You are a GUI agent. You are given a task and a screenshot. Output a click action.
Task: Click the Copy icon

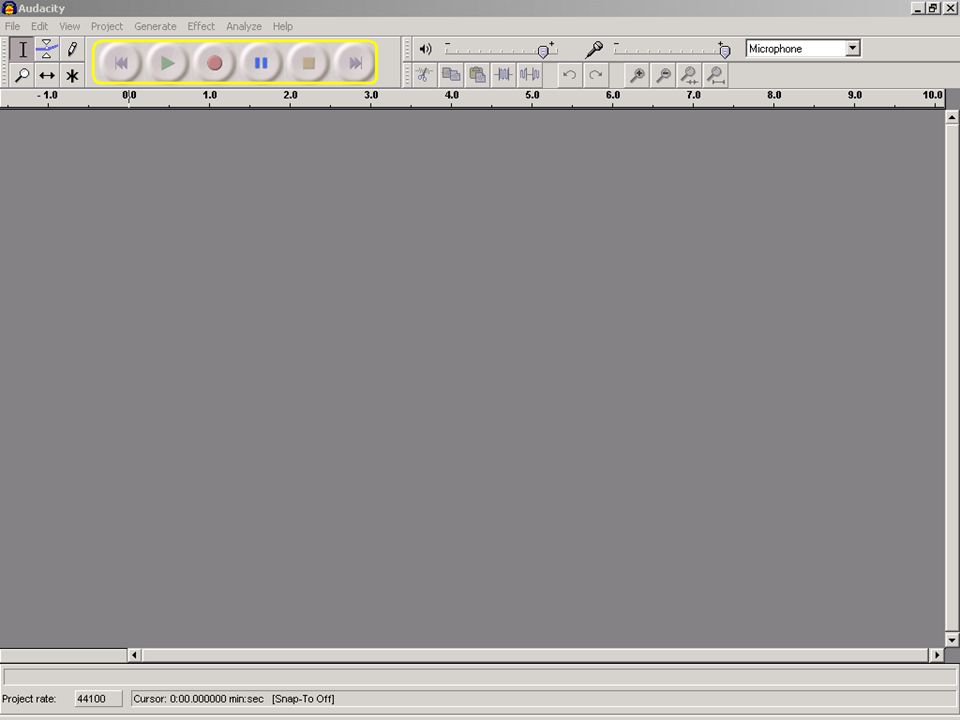click(451, 75)
